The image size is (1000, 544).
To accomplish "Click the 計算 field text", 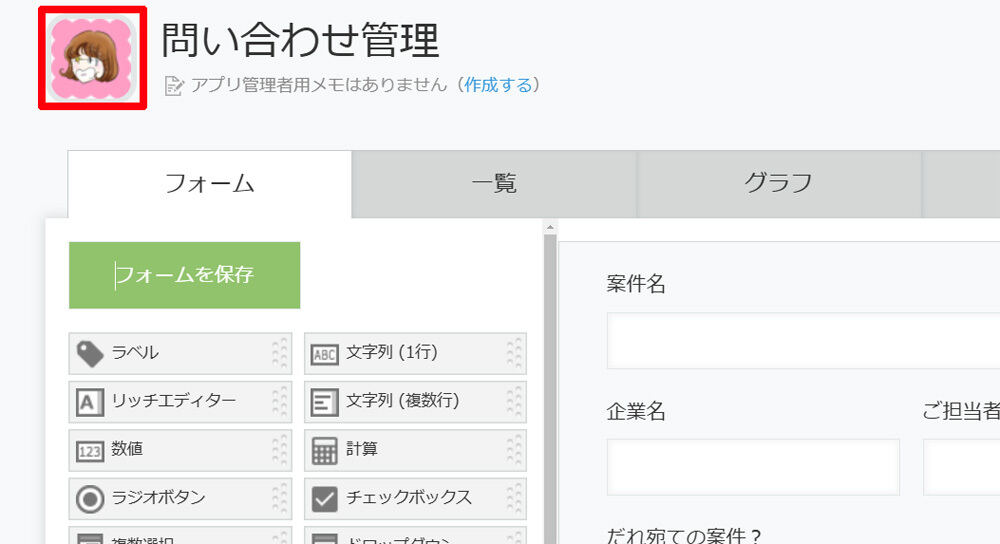I will pos(362,449).
